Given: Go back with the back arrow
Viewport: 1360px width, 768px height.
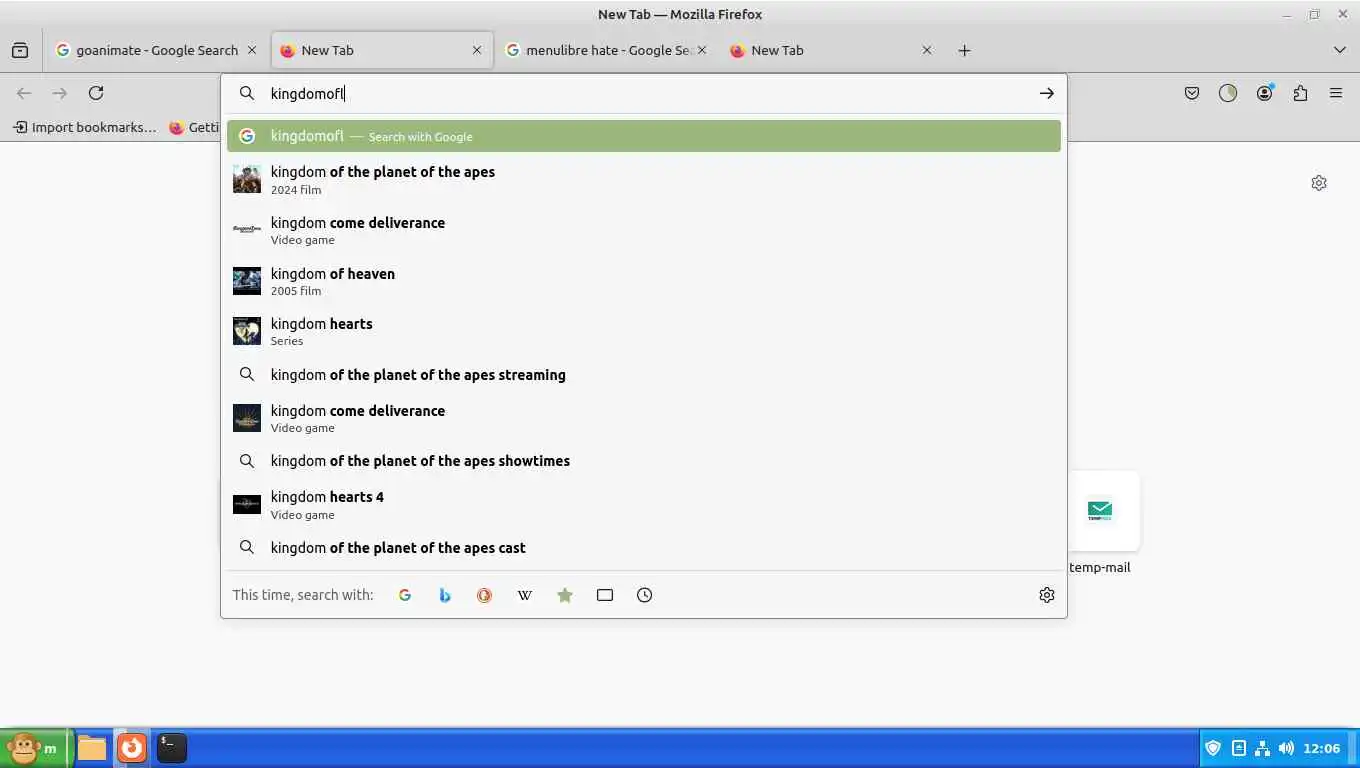Looking at the screenshot, I should pos(24,93).
